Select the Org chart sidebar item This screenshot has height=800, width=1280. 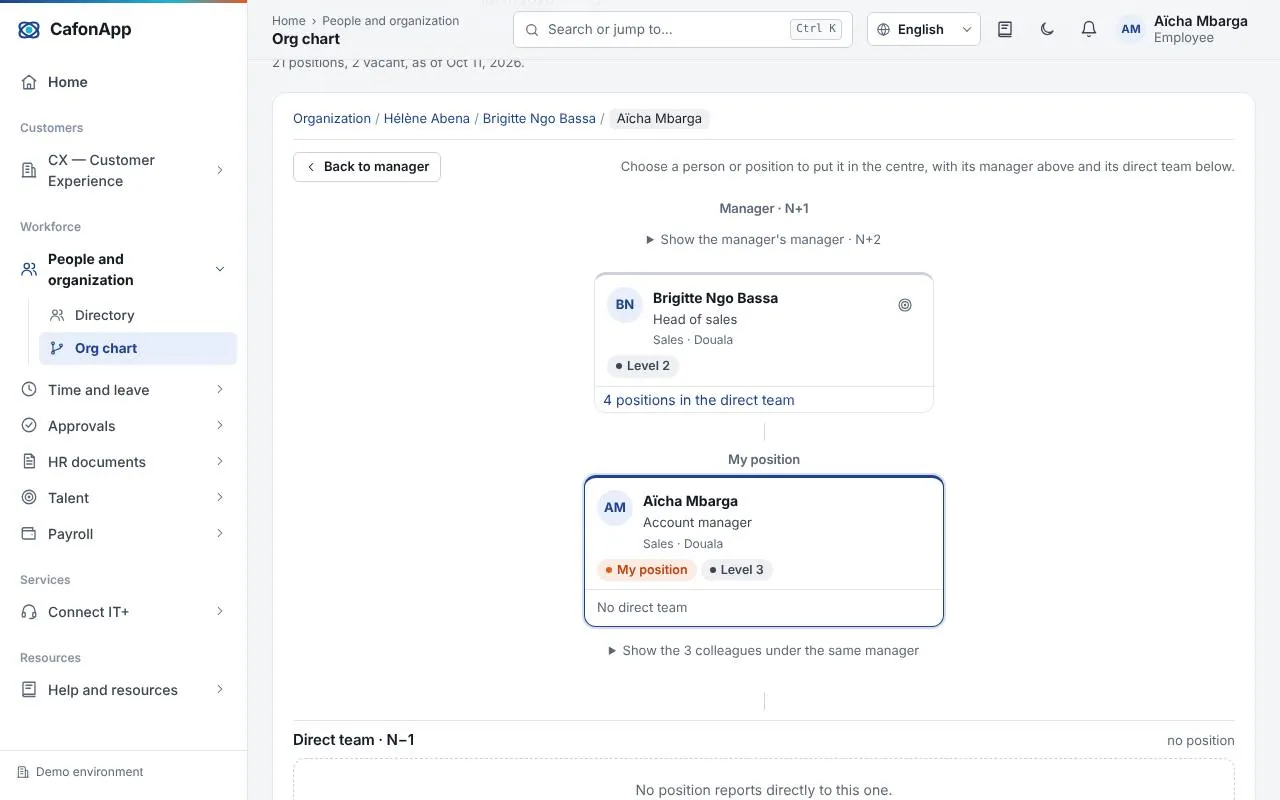[137, 348]
